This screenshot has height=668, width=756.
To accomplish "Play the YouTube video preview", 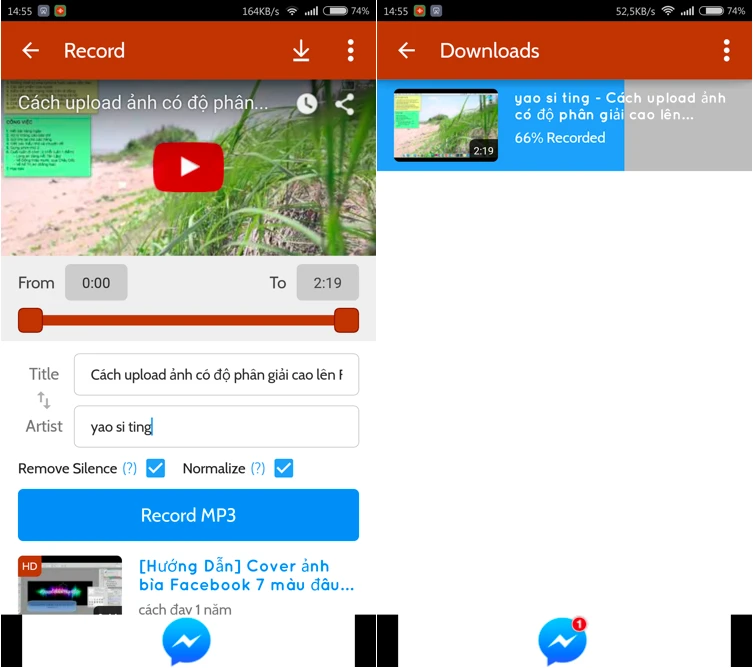I will [x=188, y=167].
